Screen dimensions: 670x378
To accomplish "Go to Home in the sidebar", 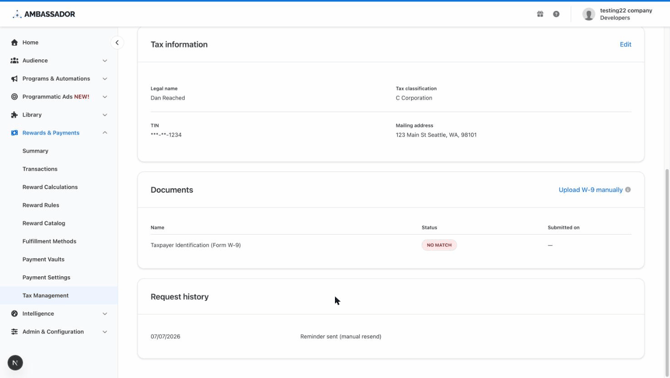I will tap(30, 42).
